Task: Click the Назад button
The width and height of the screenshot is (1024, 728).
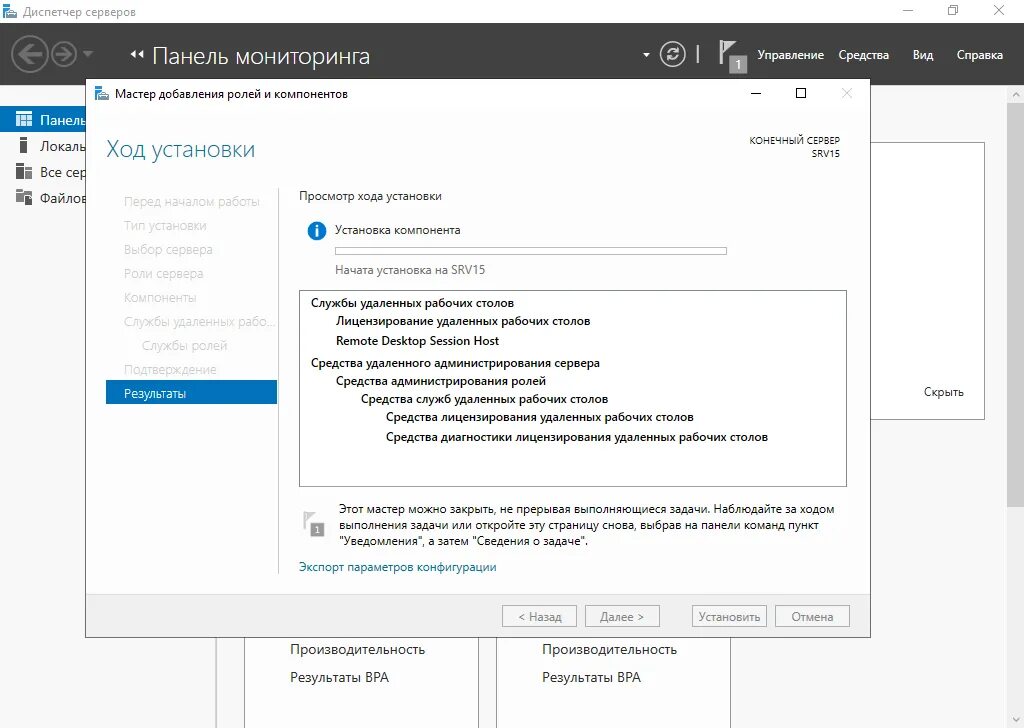Action: (539, 616)
